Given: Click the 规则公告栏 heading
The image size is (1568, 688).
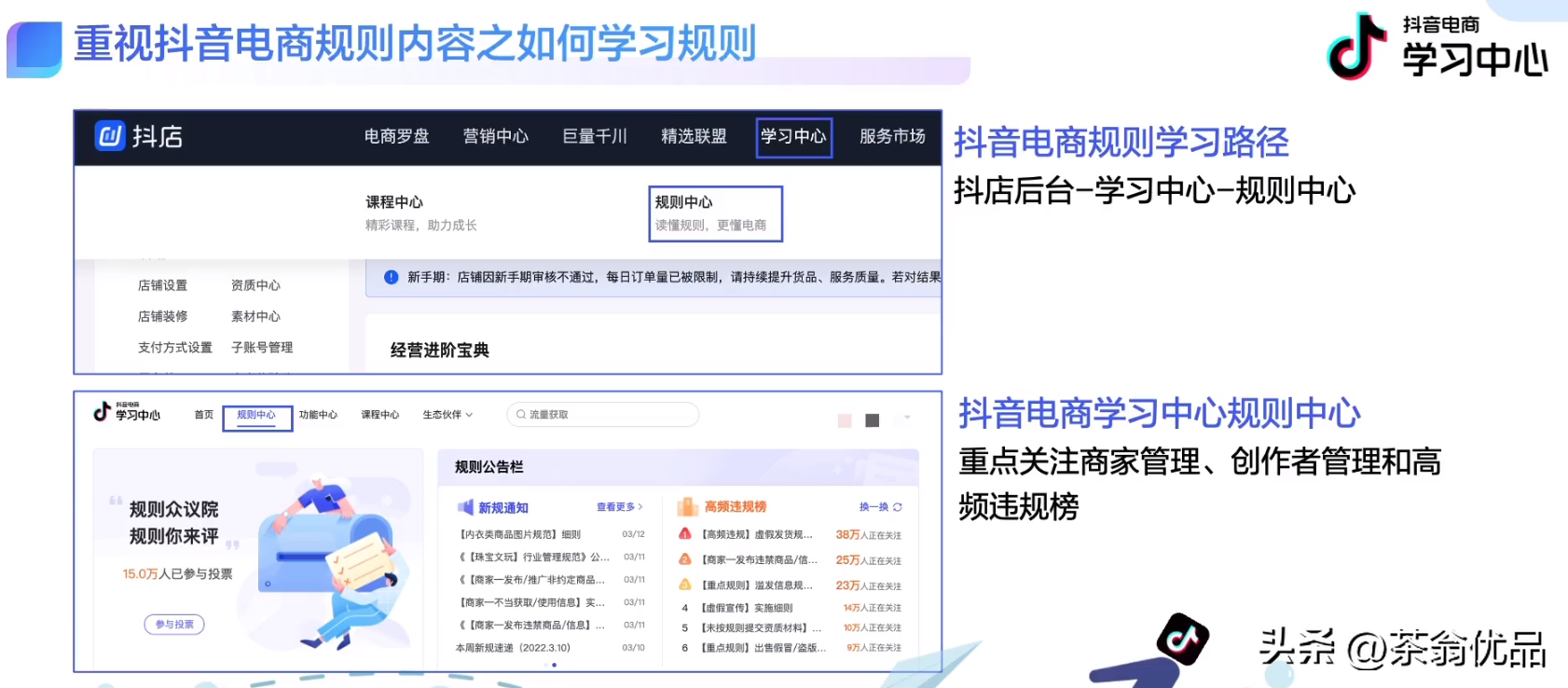Looking at the screenshot, I should [489, 467].
